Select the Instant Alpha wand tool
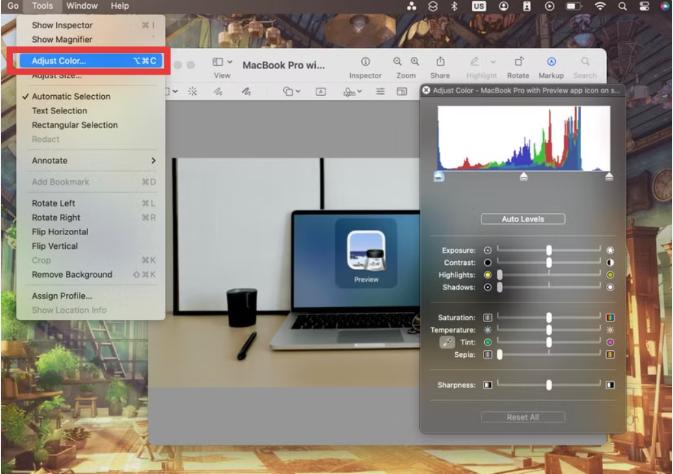 pos(192,91)
